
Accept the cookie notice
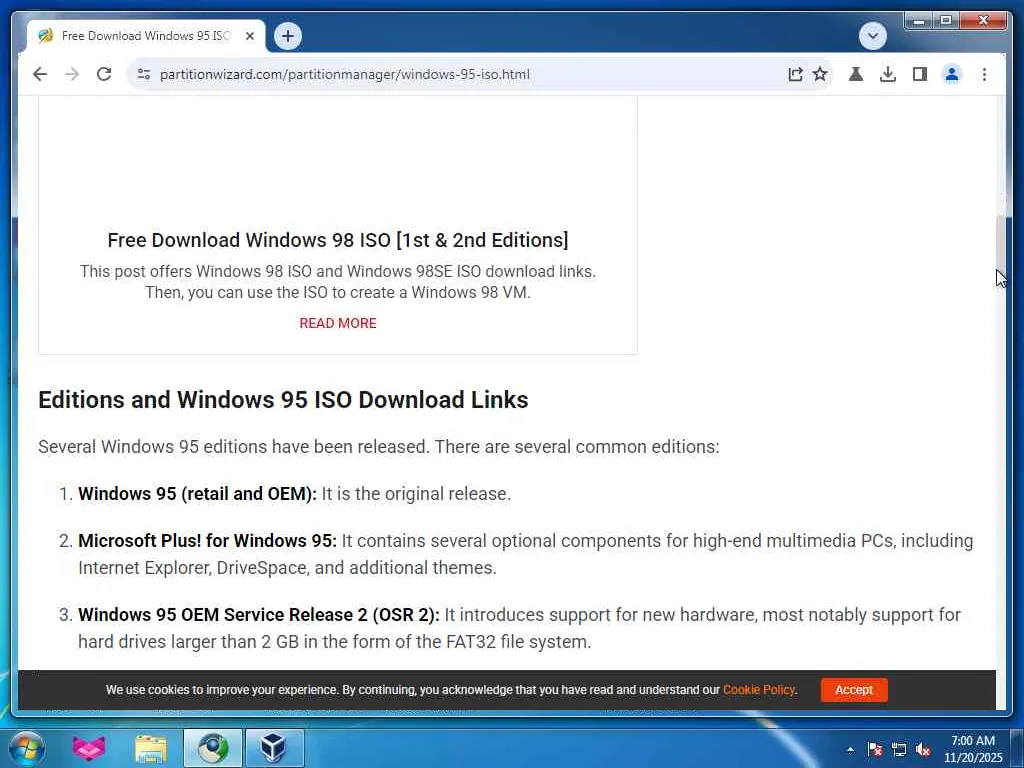854,690
